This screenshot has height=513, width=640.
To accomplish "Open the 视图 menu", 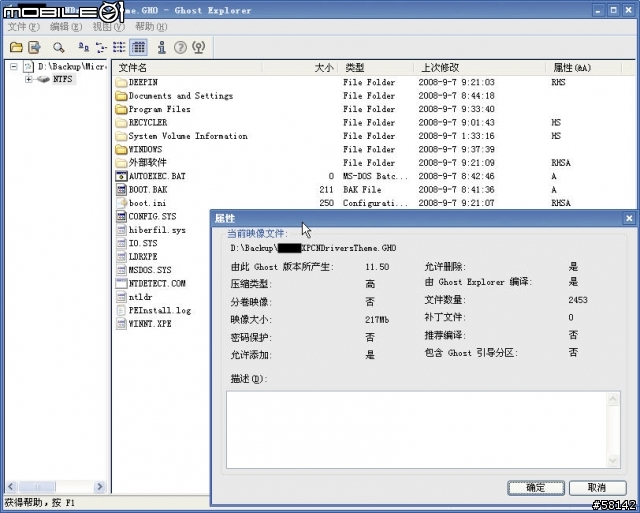I will point(109,27).
